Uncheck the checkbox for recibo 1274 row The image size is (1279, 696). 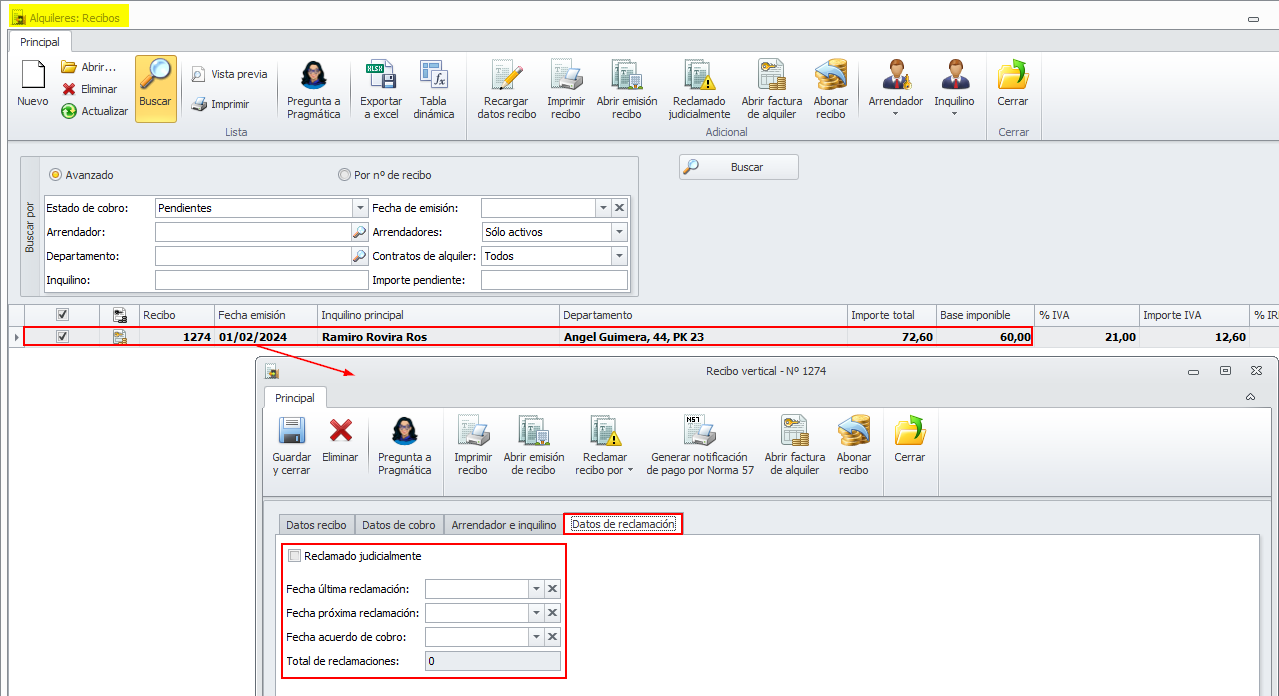(x=63, y=337)
